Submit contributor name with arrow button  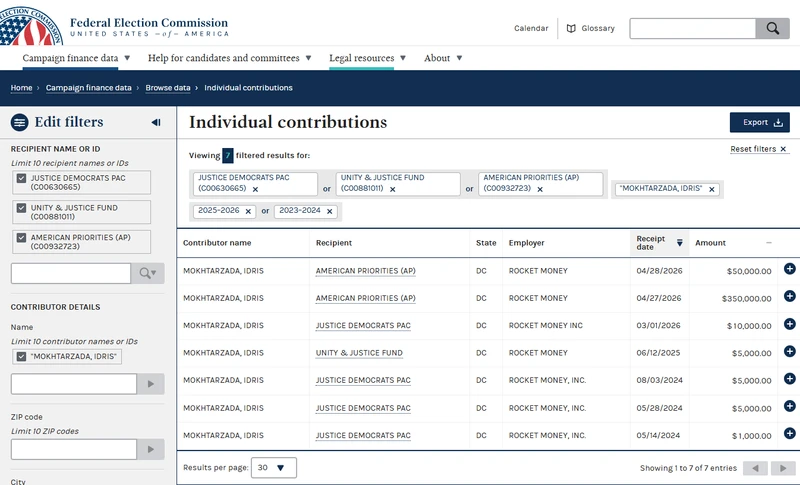[151, 384]
